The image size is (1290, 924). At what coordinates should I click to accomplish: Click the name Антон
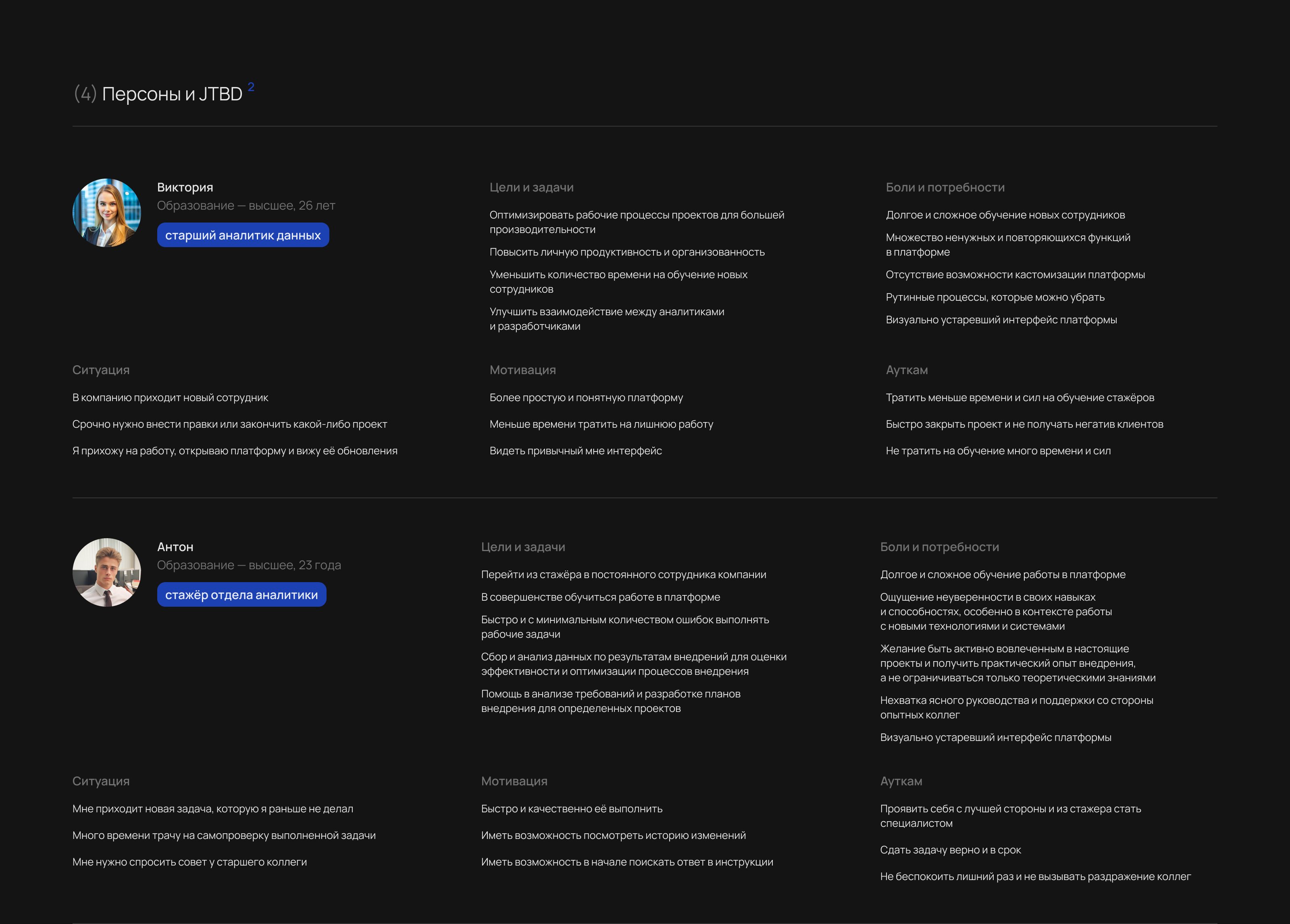point(175,547)
